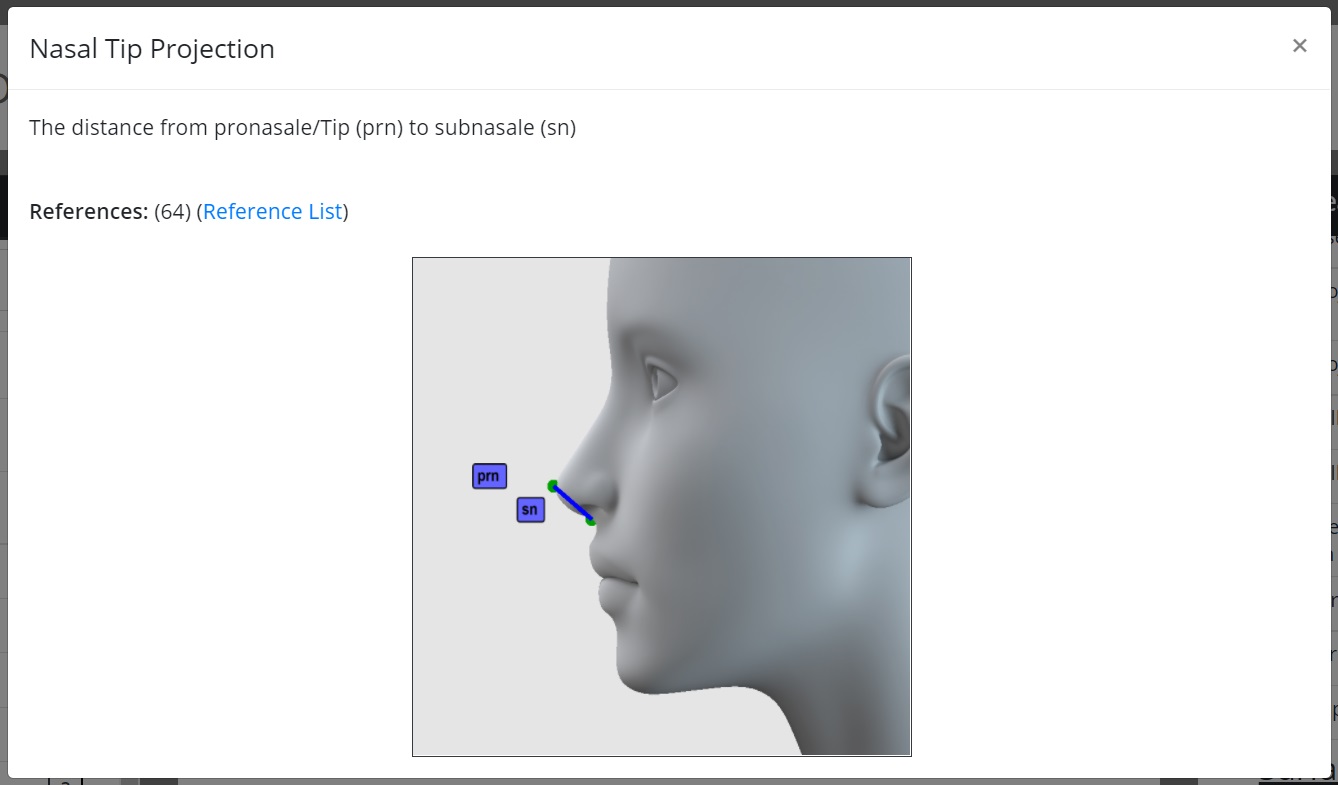The width and height of the screenshot is (1338, 785).
Task: Click the bold 'References:' label
Action: point(89,212)
